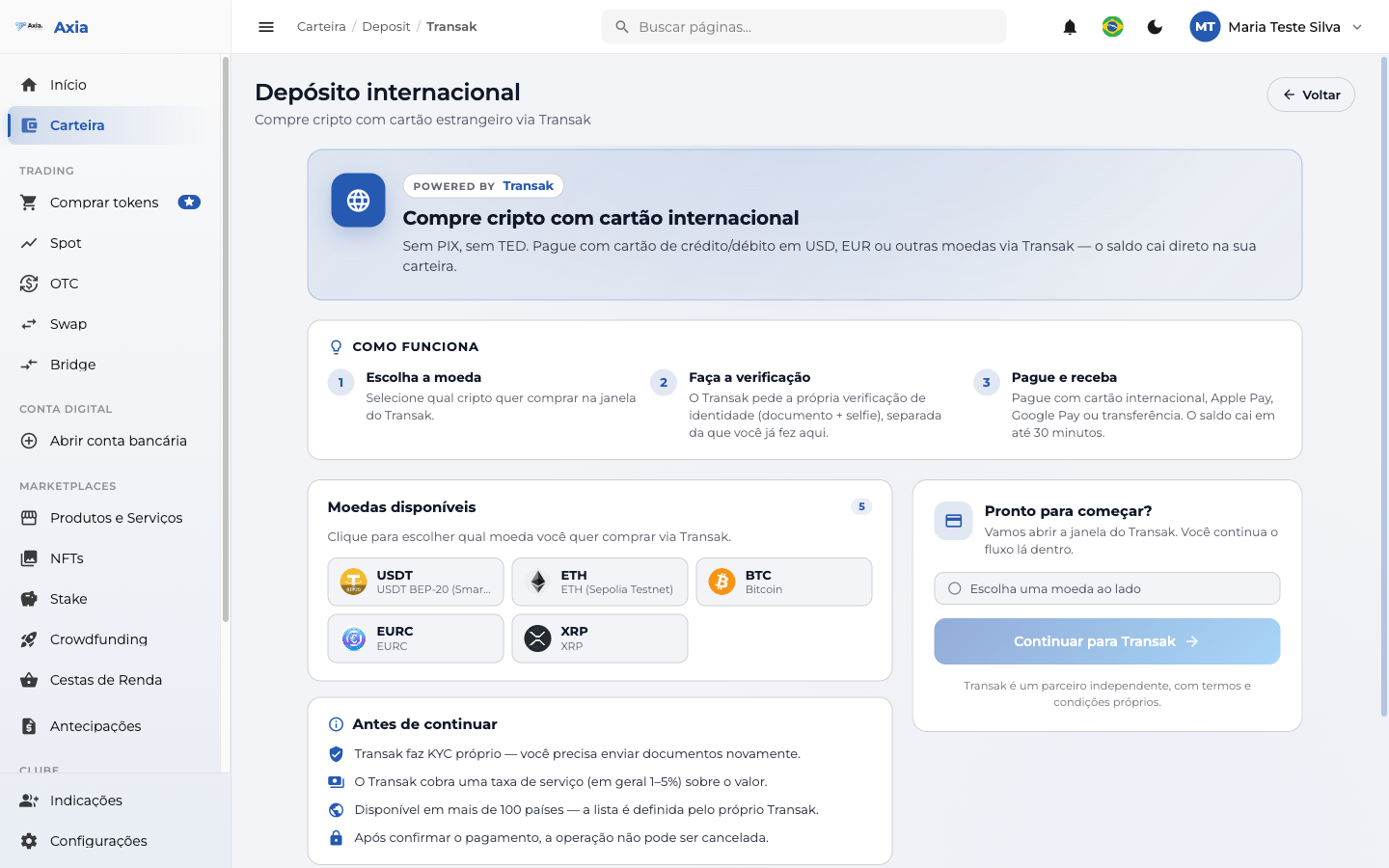Click the blue globe icon in banner
This screenshot has height=868, width=1389.
358,201
